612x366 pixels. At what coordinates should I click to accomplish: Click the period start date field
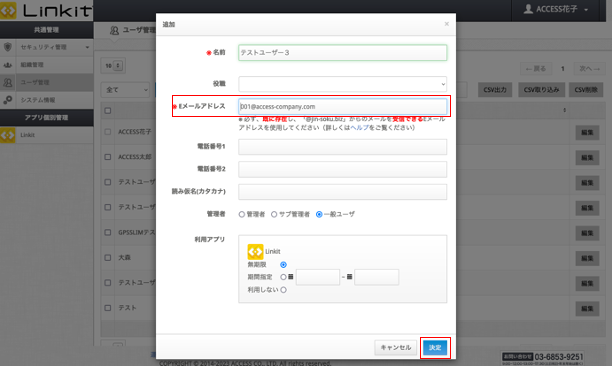(x=318, y=277)
